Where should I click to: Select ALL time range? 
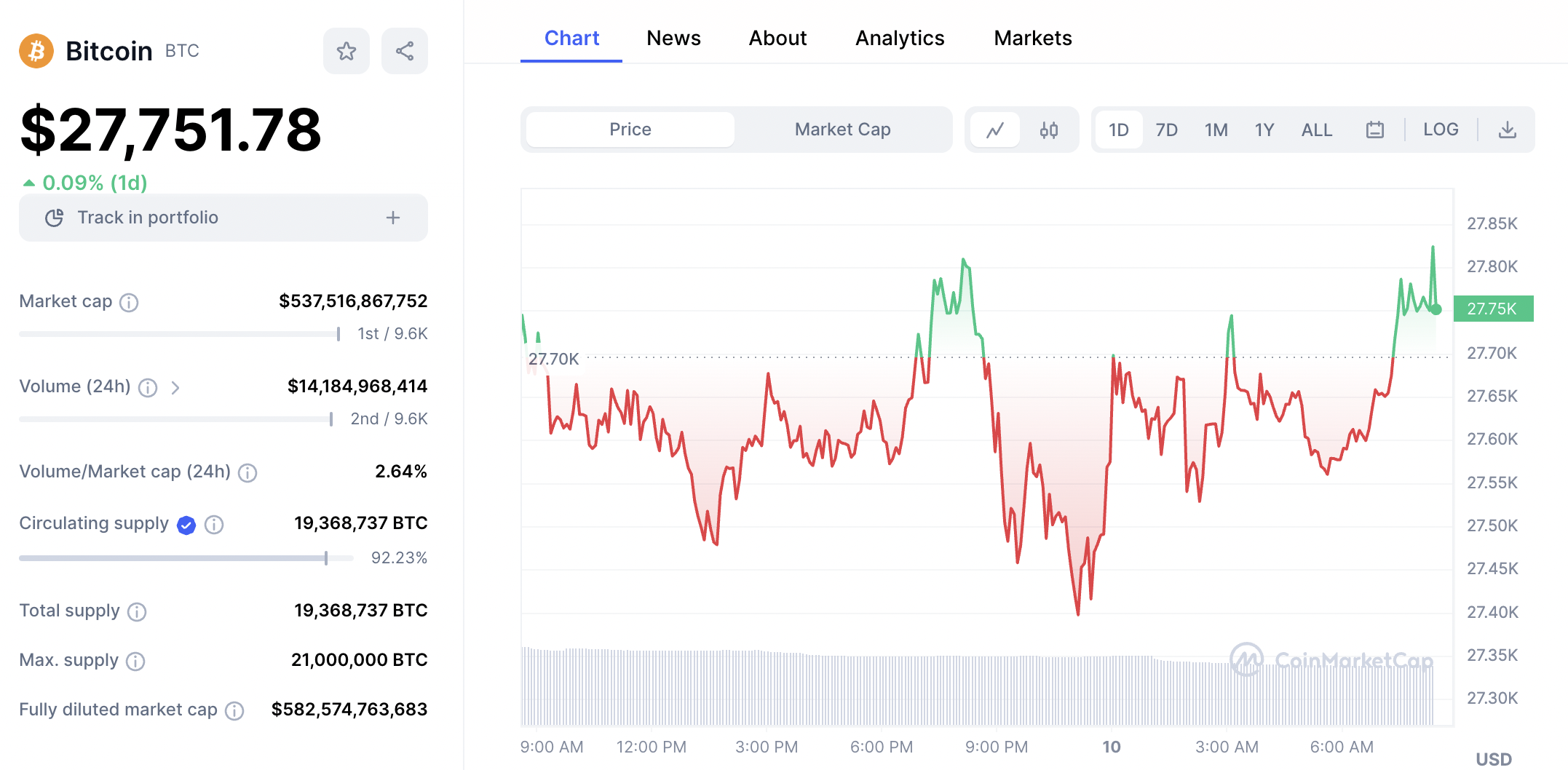1317,130
